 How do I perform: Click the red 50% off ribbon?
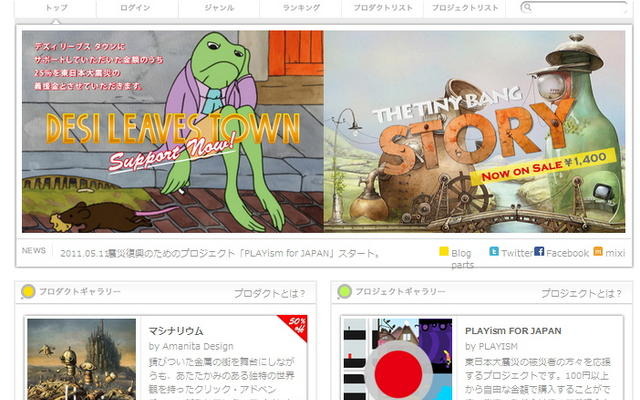pos(296,324)
